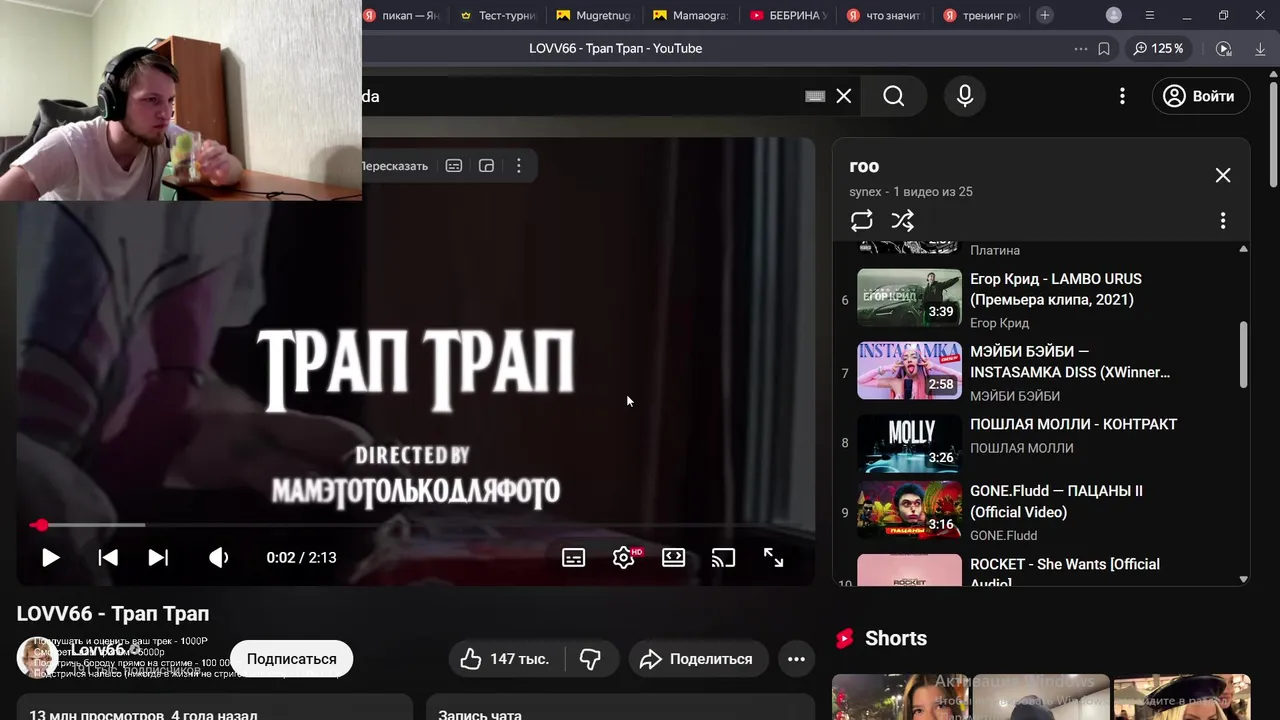Open address bar three-dot page menu
1280x720 pixels.
1080,48
